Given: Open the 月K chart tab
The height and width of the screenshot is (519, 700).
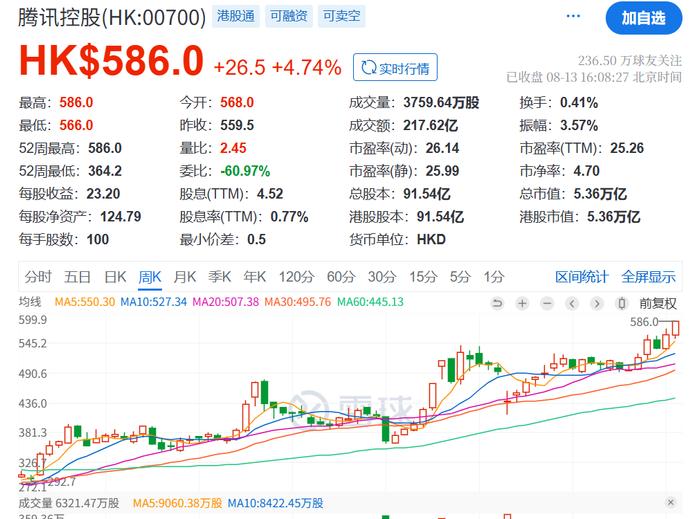Looking at the screenshot, I should pos(185,277).
